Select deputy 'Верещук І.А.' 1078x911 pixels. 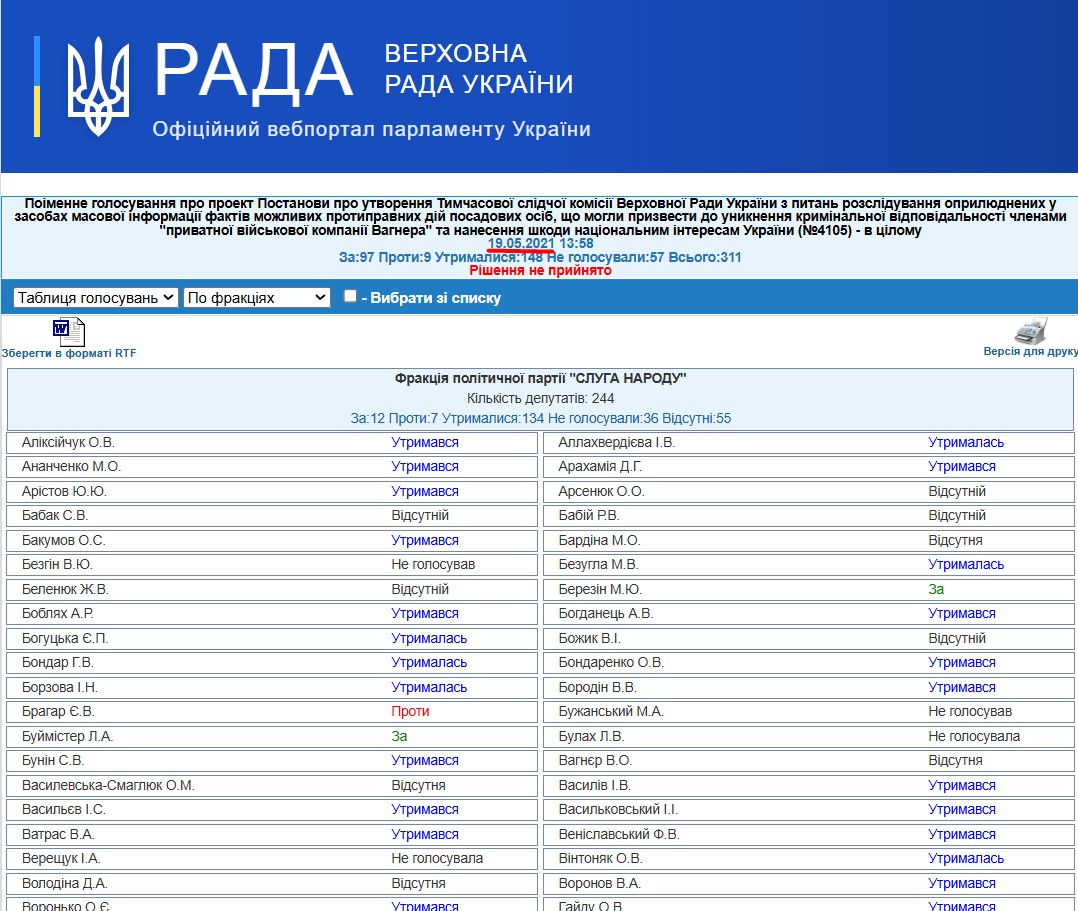60,858
